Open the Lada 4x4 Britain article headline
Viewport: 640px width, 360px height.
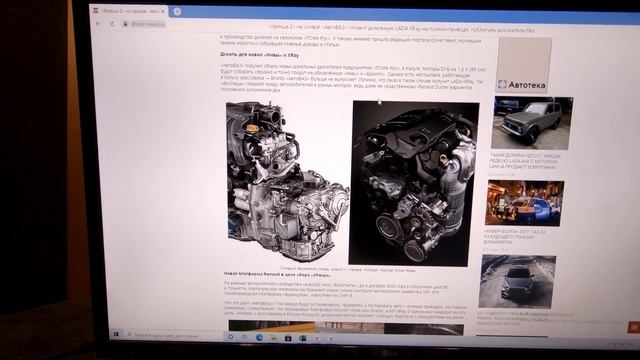[x=524, y=161]
